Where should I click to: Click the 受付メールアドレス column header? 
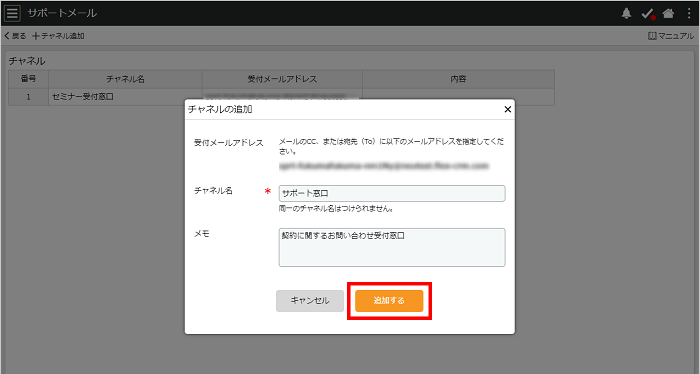(282, 79)
